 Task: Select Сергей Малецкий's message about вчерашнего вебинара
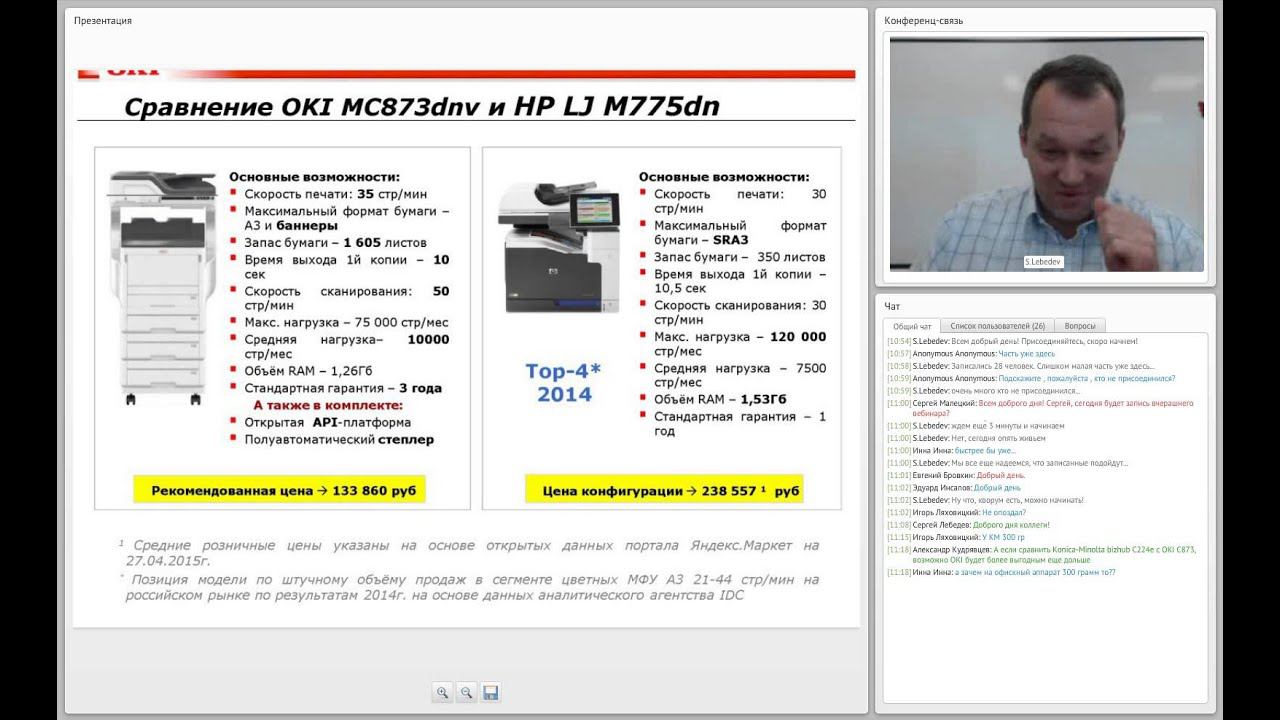tap(1040, 408)
